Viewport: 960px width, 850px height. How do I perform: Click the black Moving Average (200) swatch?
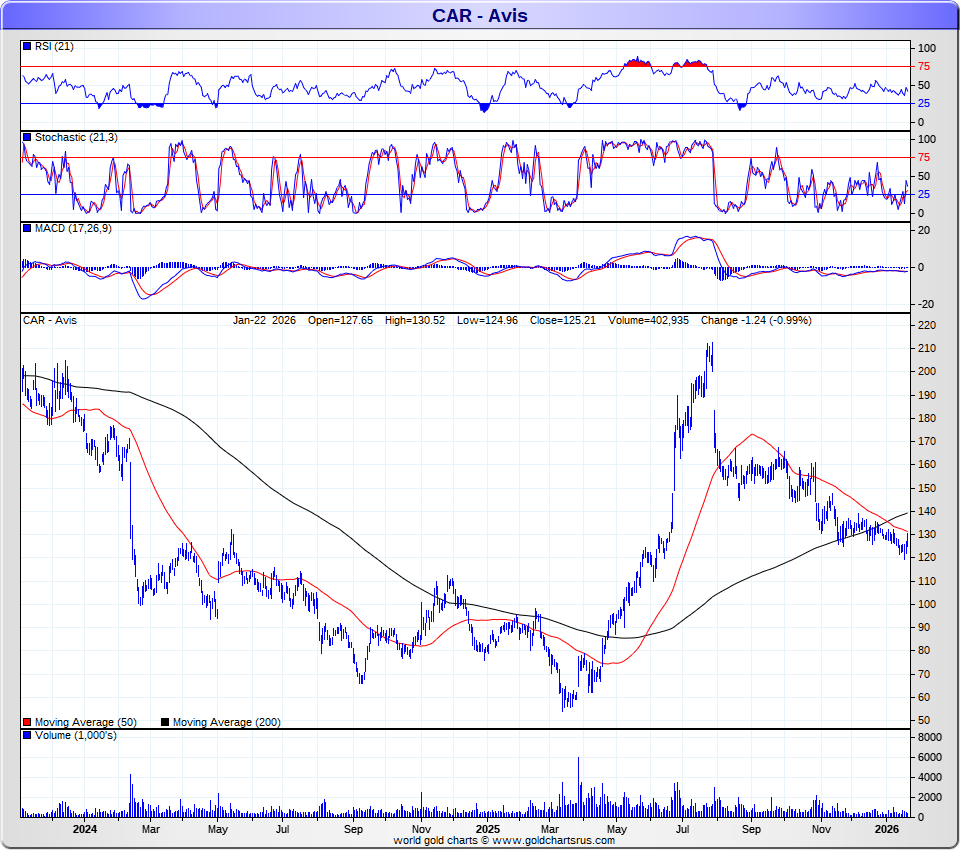[165, 722]
